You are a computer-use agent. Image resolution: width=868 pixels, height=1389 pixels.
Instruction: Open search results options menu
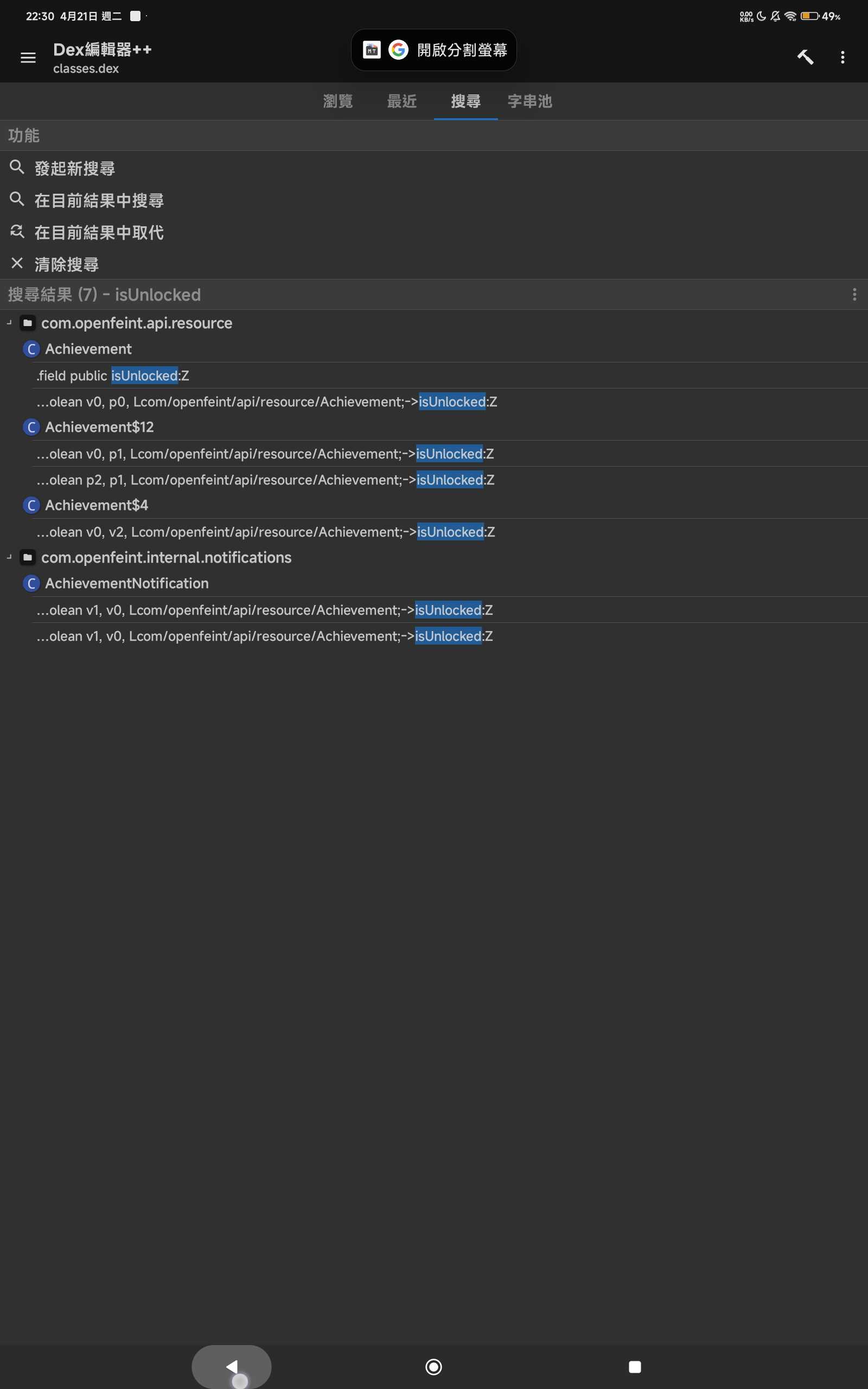[854, 295]
